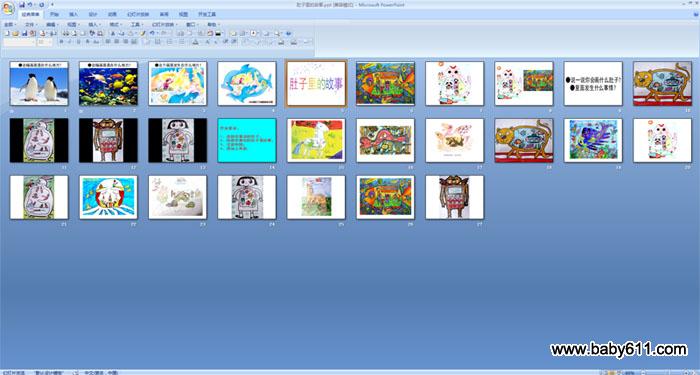Screen dimensions: 700x375
Task: Click the Format Painter brush icon
Action: [143, 33]
